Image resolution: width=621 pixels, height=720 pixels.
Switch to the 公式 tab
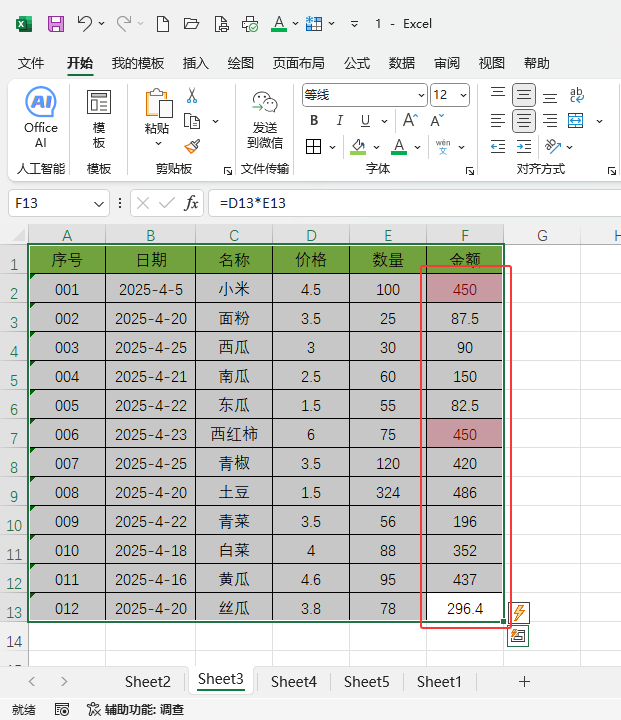click(357, 63)
